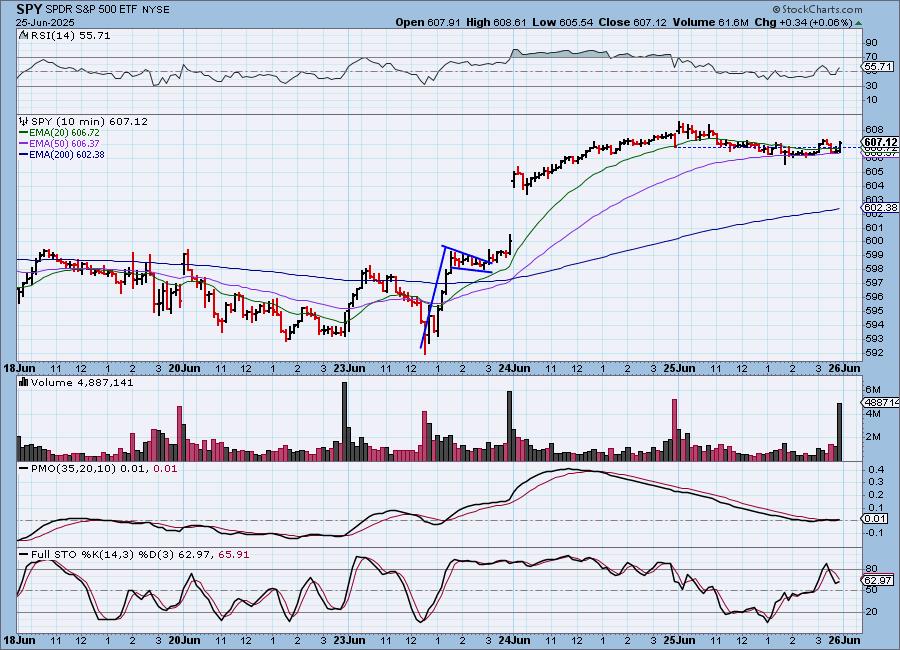This screenshot has height=650, width=900.
Task: Click the High 608.61 value
Action: coord(496,22)
